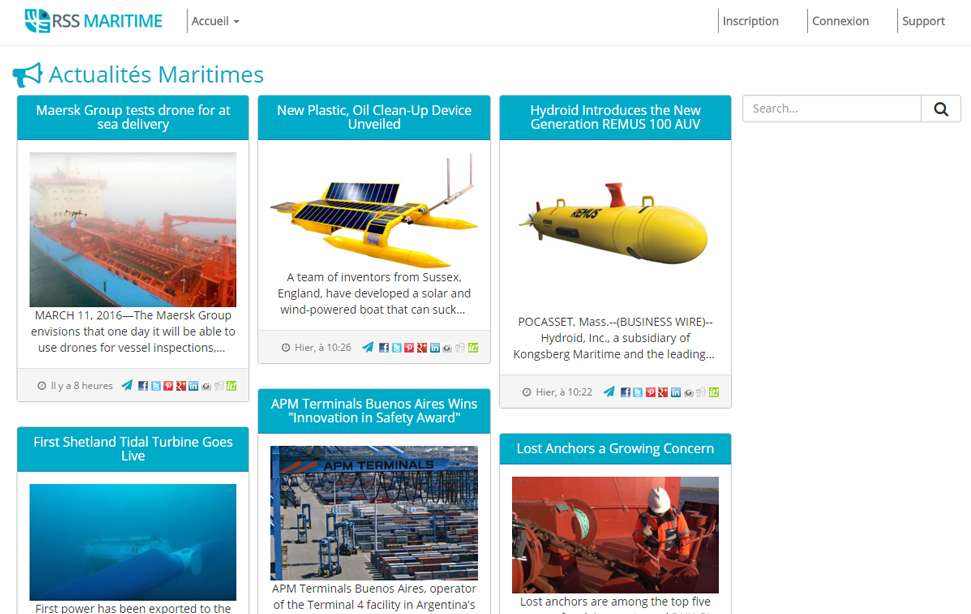Click the "Actualités Maritimes" page heading
The height and width of the screenshot is (614, 971).
click(156, 75)
